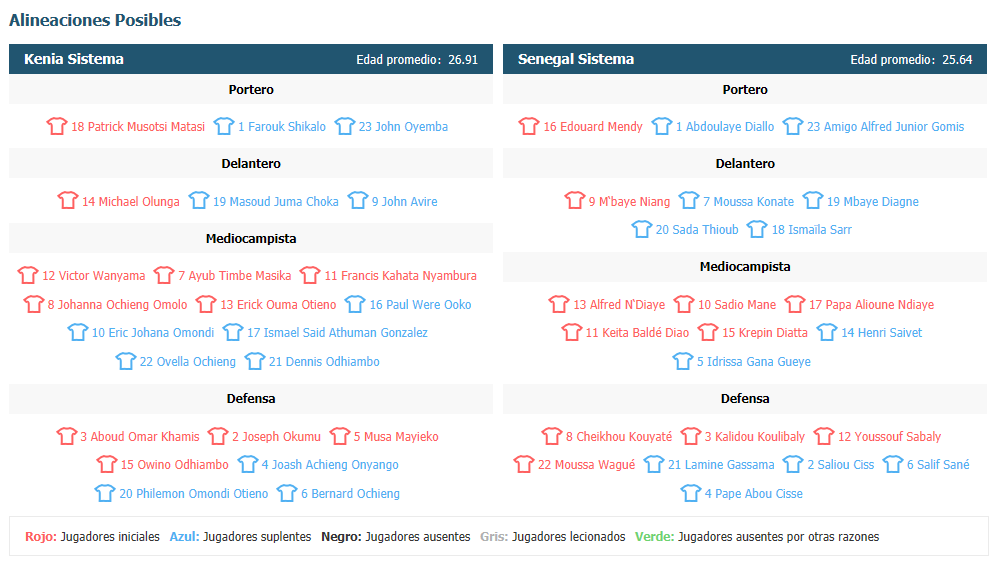The image size is (994, 561).
Task: Open 17 Ismael Said Athuman Gonzalez link
Action: (x=337, y=333)
